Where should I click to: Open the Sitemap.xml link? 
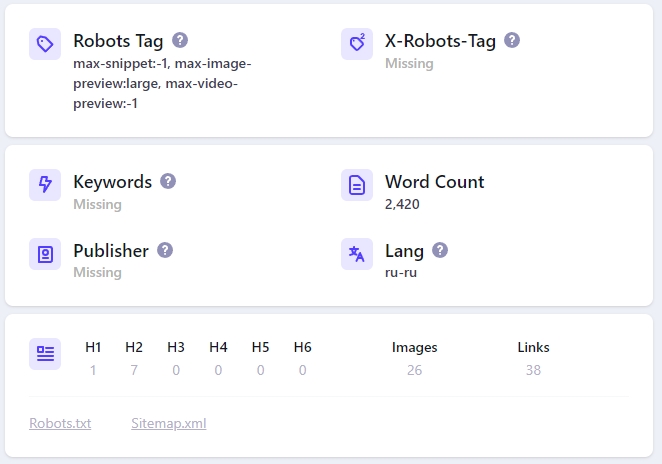click(168, 423)
